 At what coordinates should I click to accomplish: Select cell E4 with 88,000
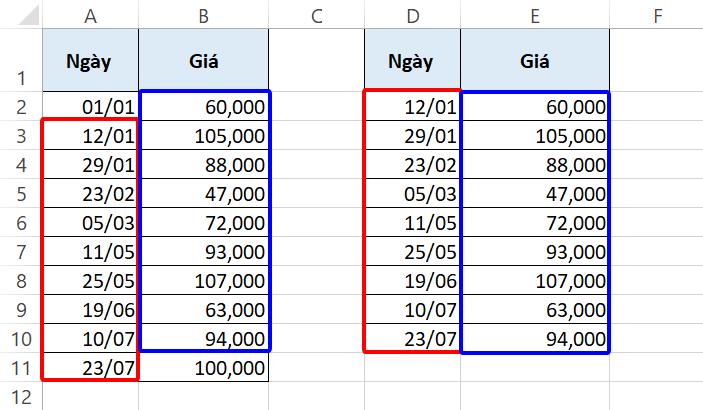pos(535,164)
